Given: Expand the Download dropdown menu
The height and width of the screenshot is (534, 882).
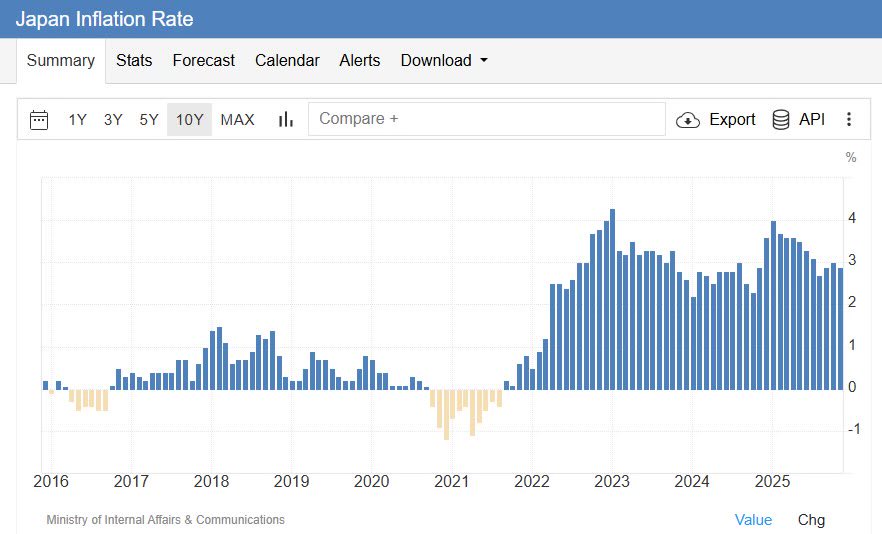Looking at the screenshot, I should (444, 60).
